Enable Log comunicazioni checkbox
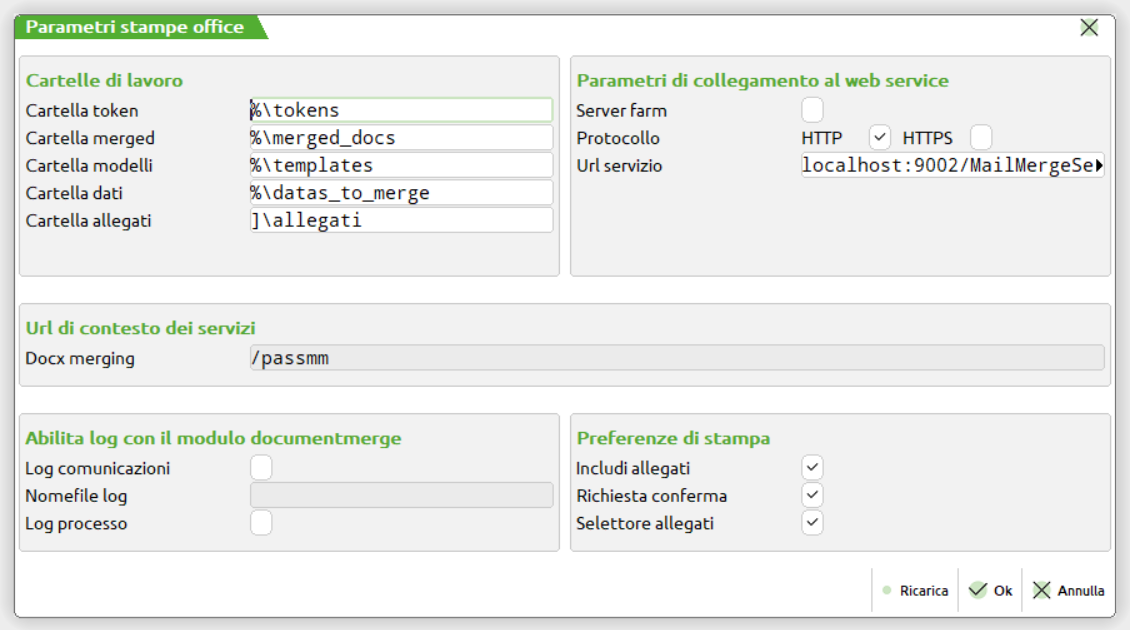The image size is (1130, 630). pyautogui.click(x=261, y=468)
